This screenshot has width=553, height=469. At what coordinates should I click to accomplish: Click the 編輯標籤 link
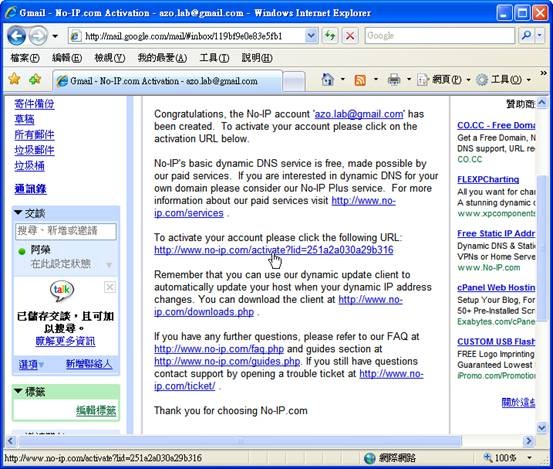(96, 410)
